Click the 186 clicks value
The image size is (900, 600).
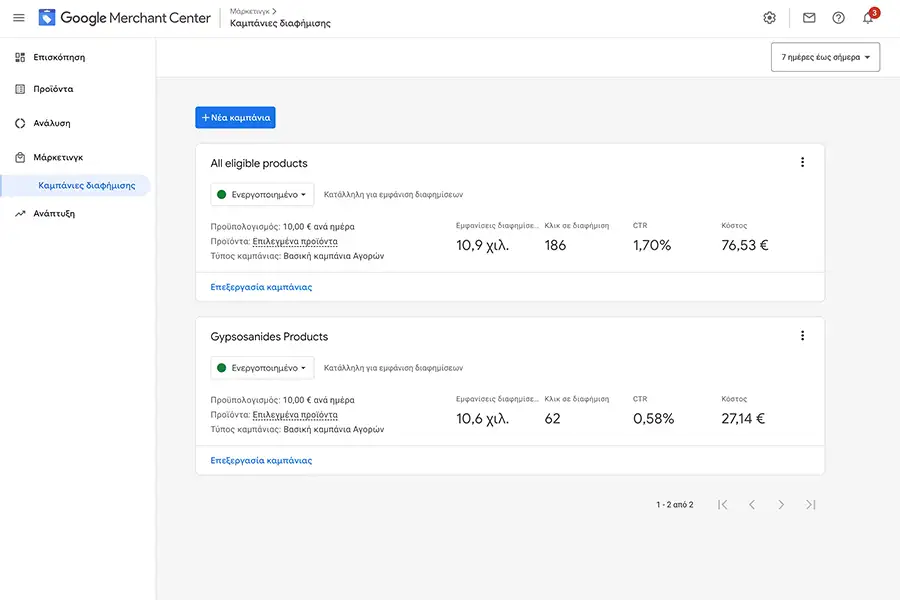pos(555,245)
